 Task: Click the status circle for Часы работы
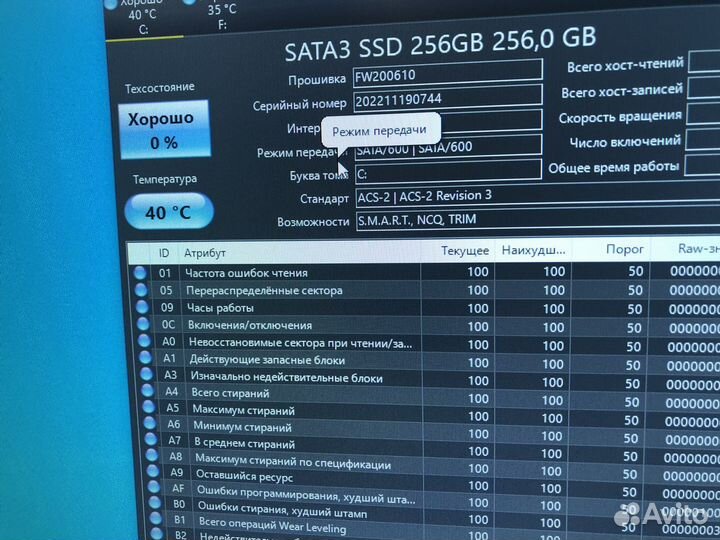[x=141, y=307]
